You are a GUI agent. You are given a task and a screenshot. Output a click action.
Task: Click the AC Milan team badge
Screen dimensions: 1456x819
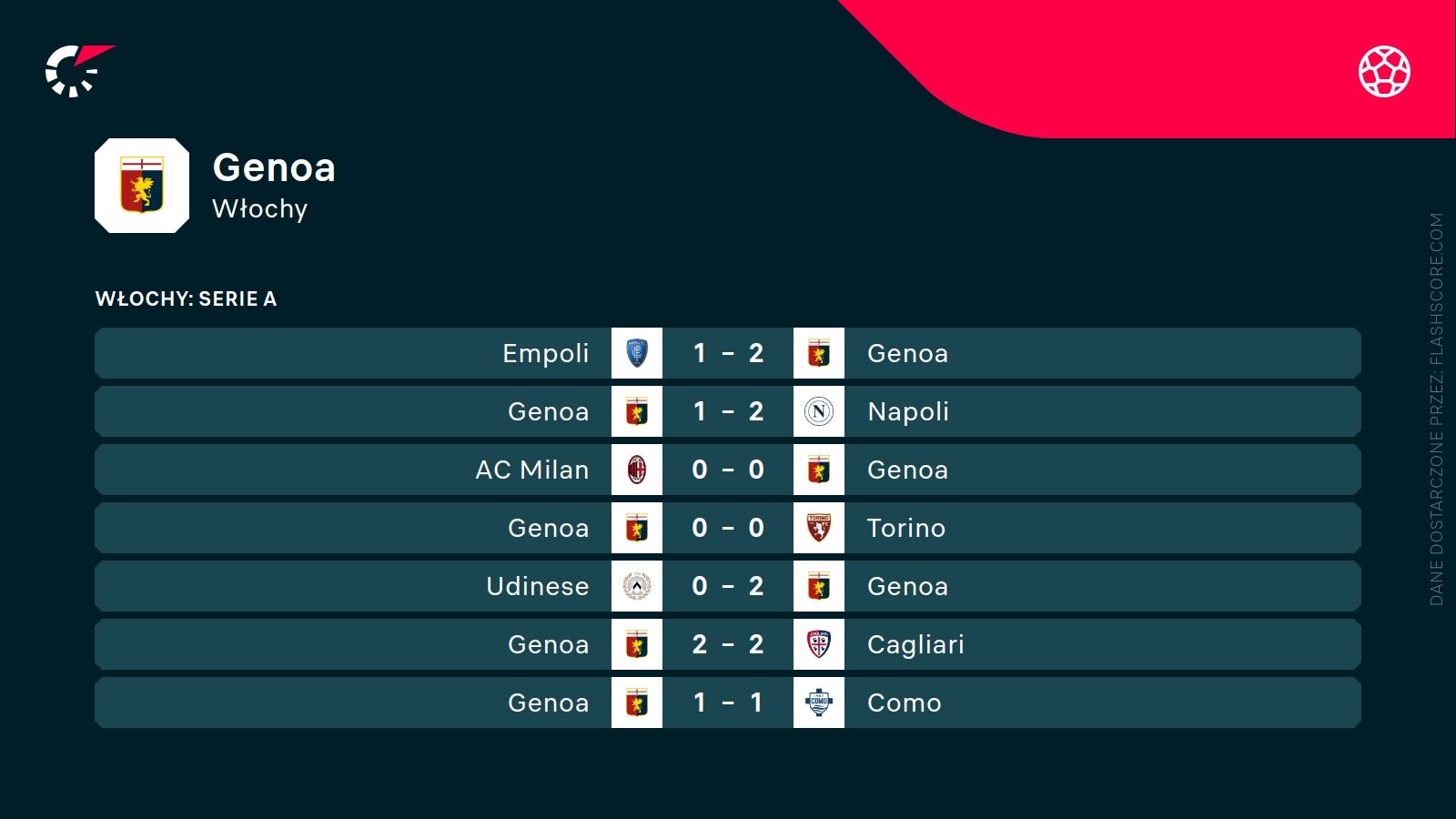tap(637, 470)
